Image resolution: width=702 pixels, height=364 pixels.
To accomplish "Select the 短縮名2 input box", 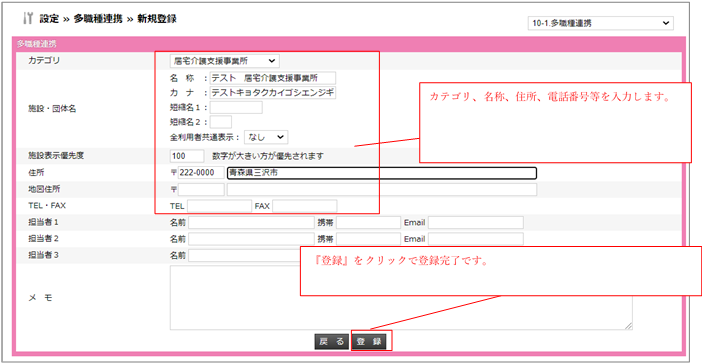I will [221, 122].
